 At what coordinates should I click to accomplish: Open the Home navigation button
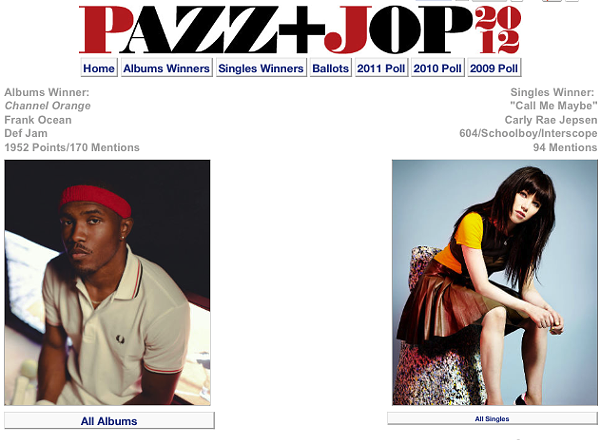coord(99,68)
